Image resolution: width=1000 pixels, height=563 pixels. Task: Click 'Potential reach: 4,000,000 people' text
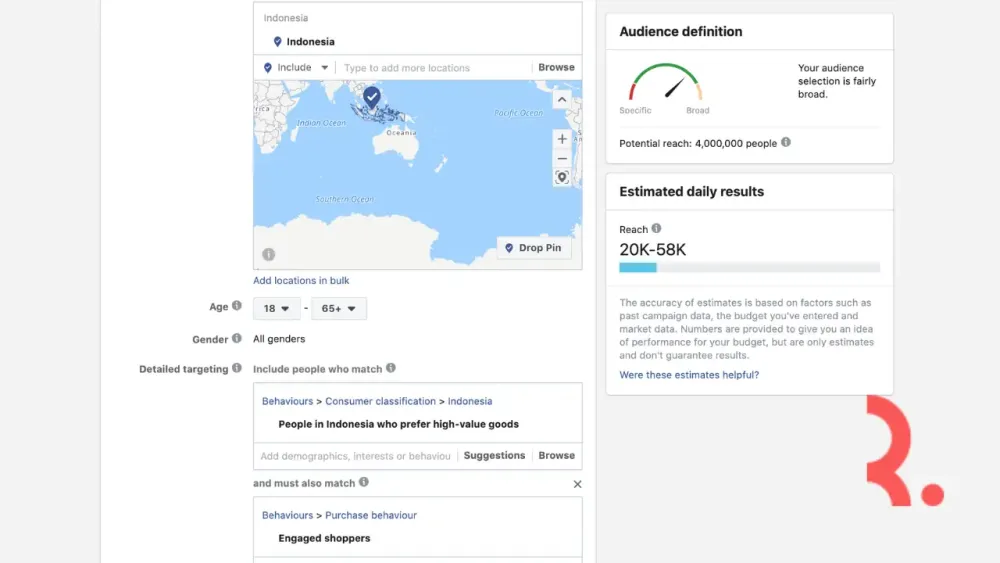coord(698,143)
